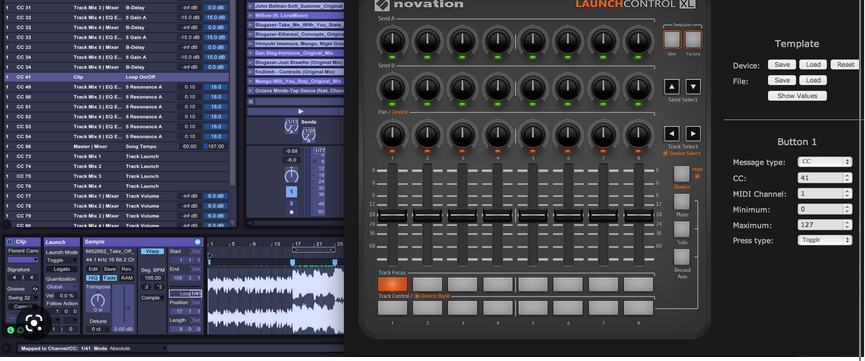
Task: Click the Transpose knob in Sample panel
Action: 98,300
